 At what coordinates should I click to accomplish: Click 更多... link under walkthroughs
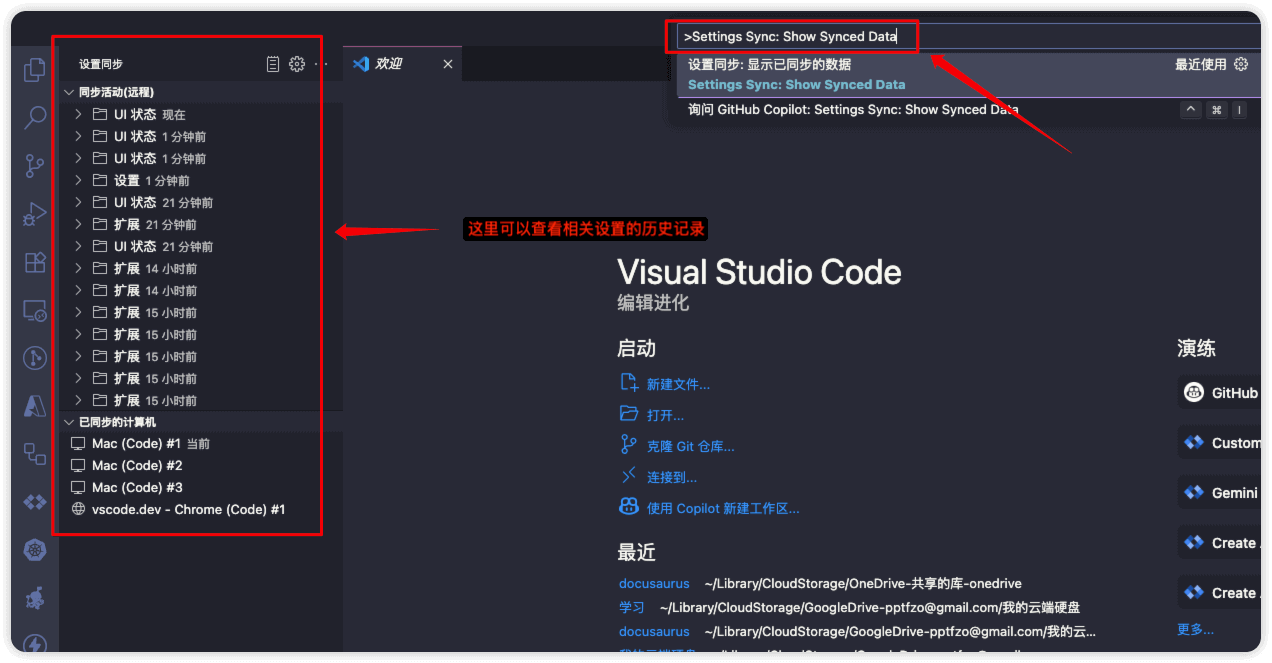(x=1196, y=629)
